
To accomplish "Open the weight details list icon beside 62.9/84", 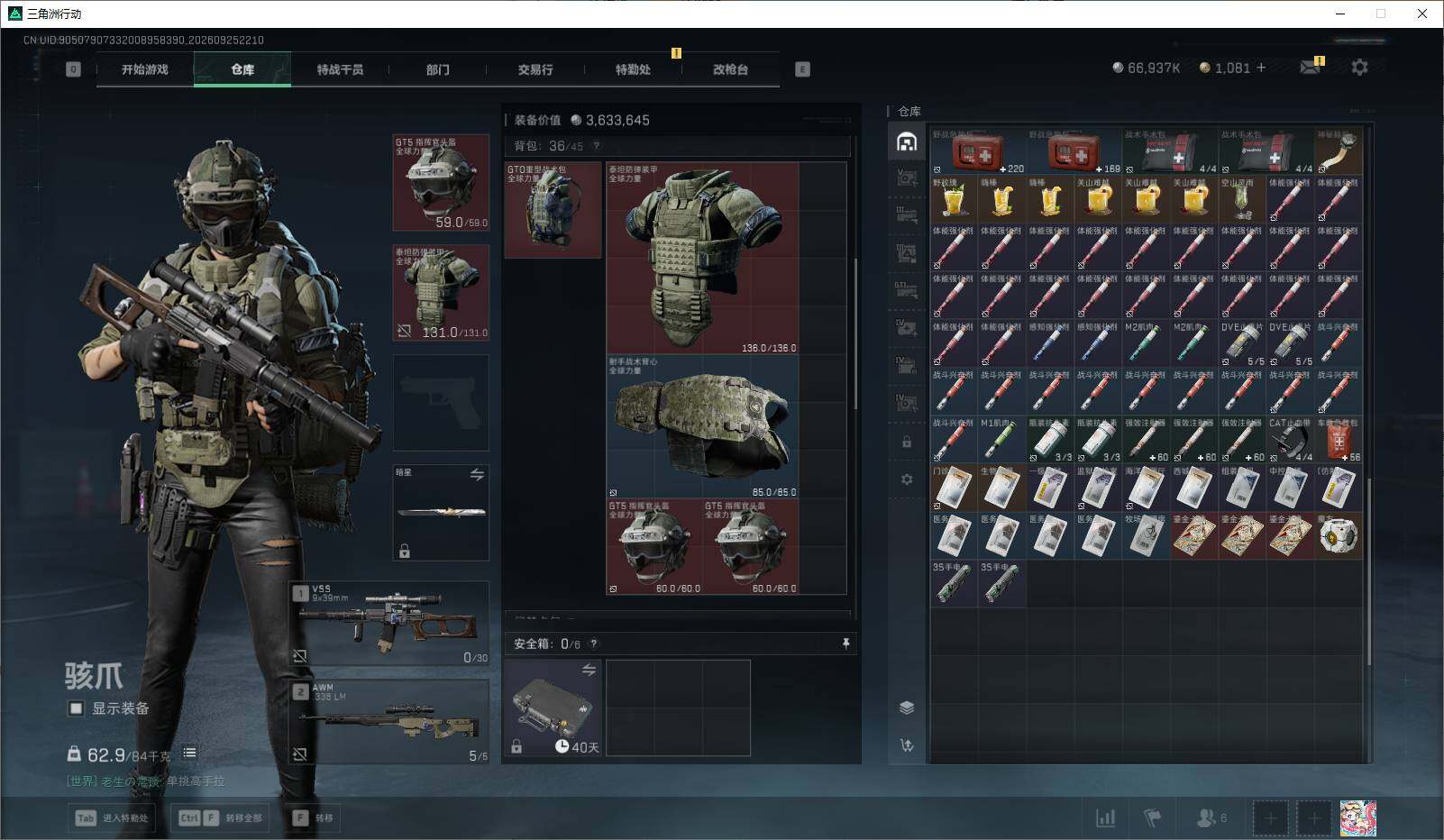I will pos(189,753).
